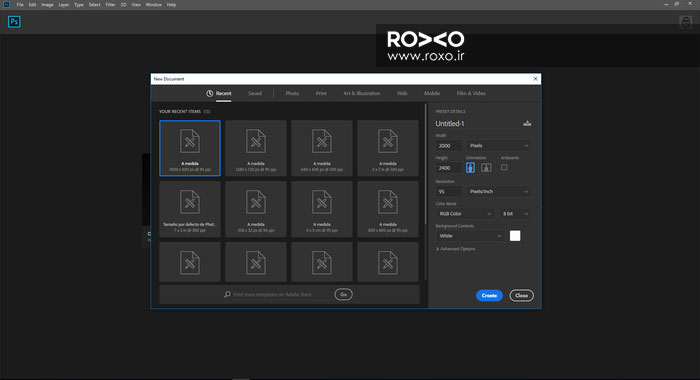Switch to the Web tab
Screen dimensions: 700x380
tap(402, 93)
